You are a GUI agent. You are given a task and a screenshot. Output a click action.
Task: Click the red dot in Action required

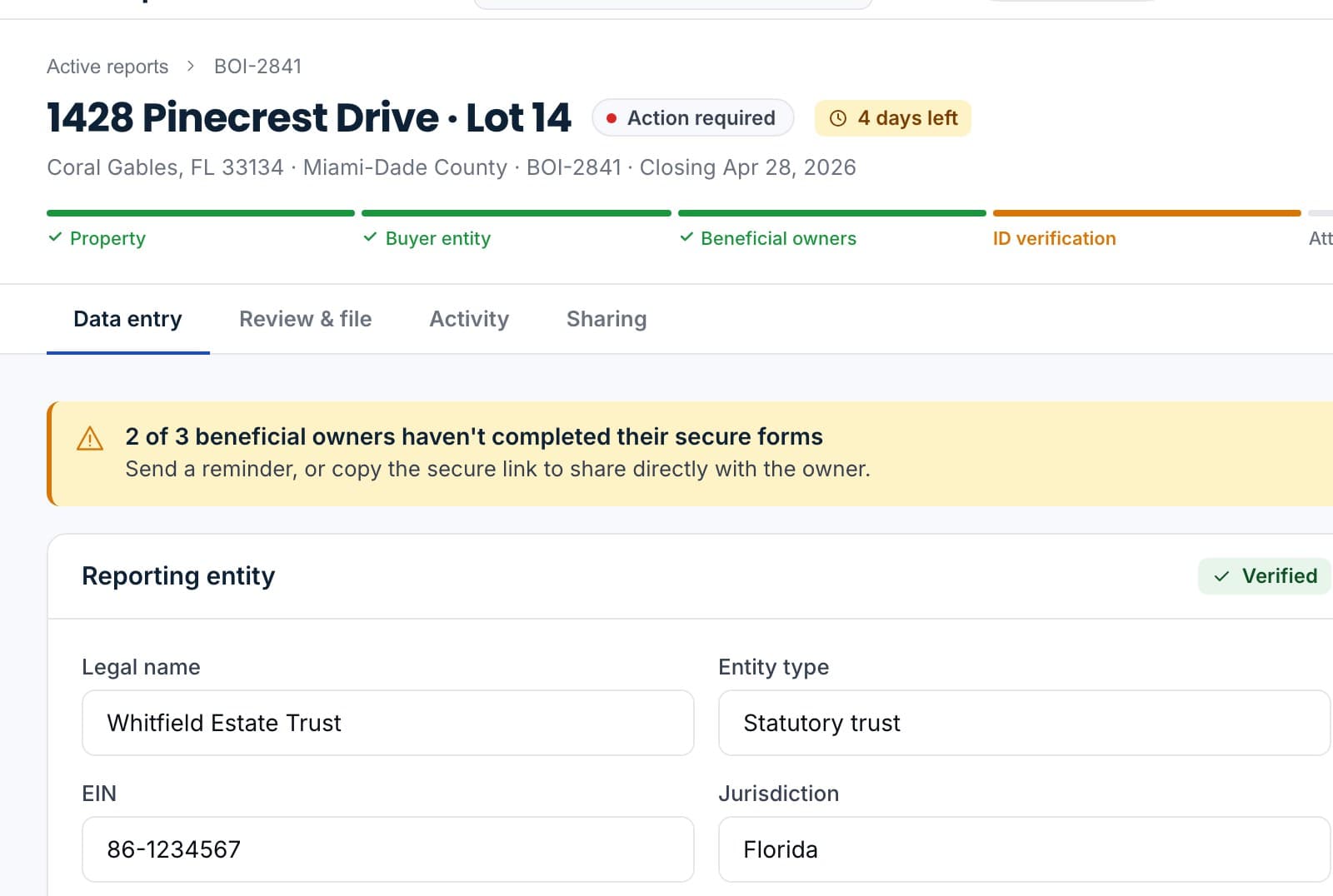point(612,118)
